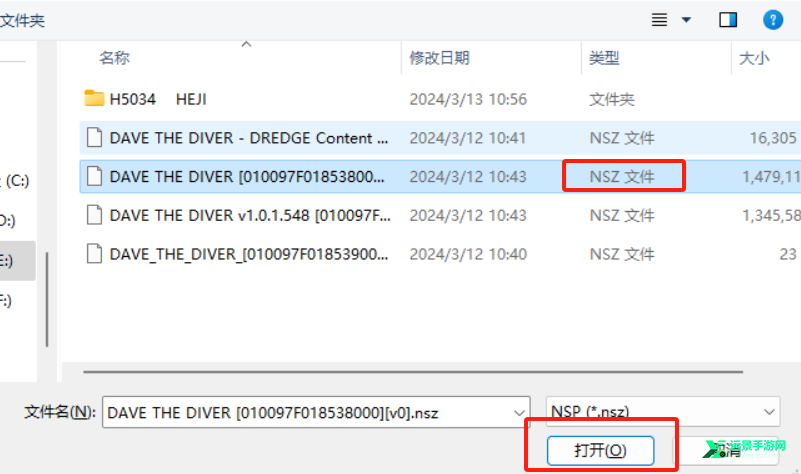
Task: Click the sidebar vertical scrollbar
Action: (47, 299)
